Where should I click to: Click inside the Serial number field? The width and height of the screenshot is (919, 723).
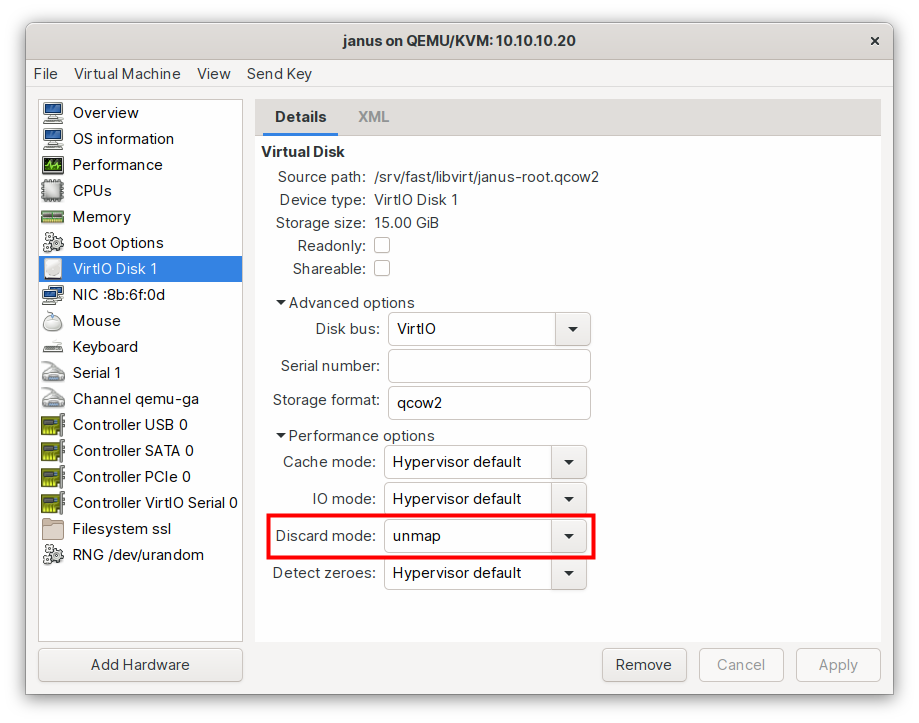tap(488, 365)
